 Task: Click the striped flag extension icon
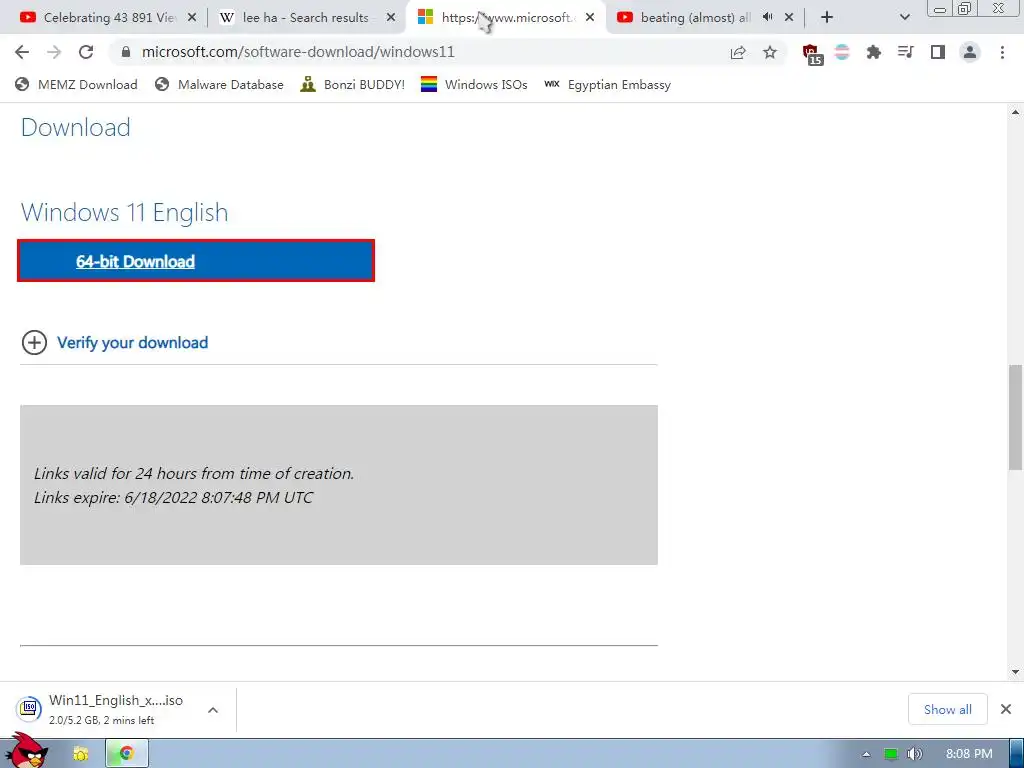[x=842, y=52]
